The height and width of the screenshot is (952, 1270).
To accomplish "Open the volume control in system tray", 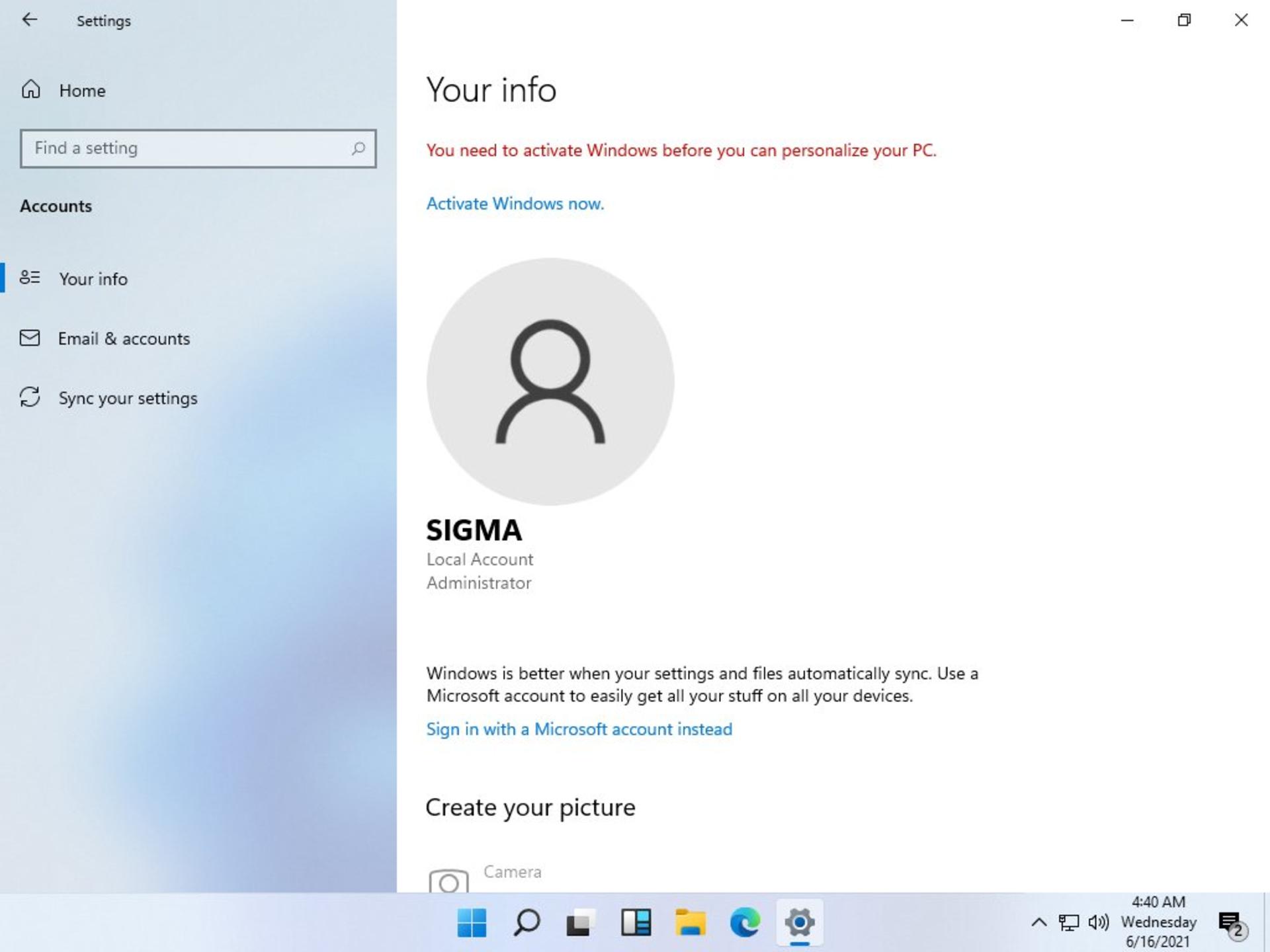I will [1099, 922].
